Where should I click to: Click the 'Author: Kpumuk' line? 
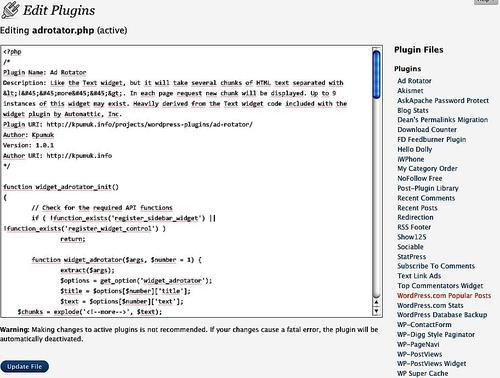(28, 135)
